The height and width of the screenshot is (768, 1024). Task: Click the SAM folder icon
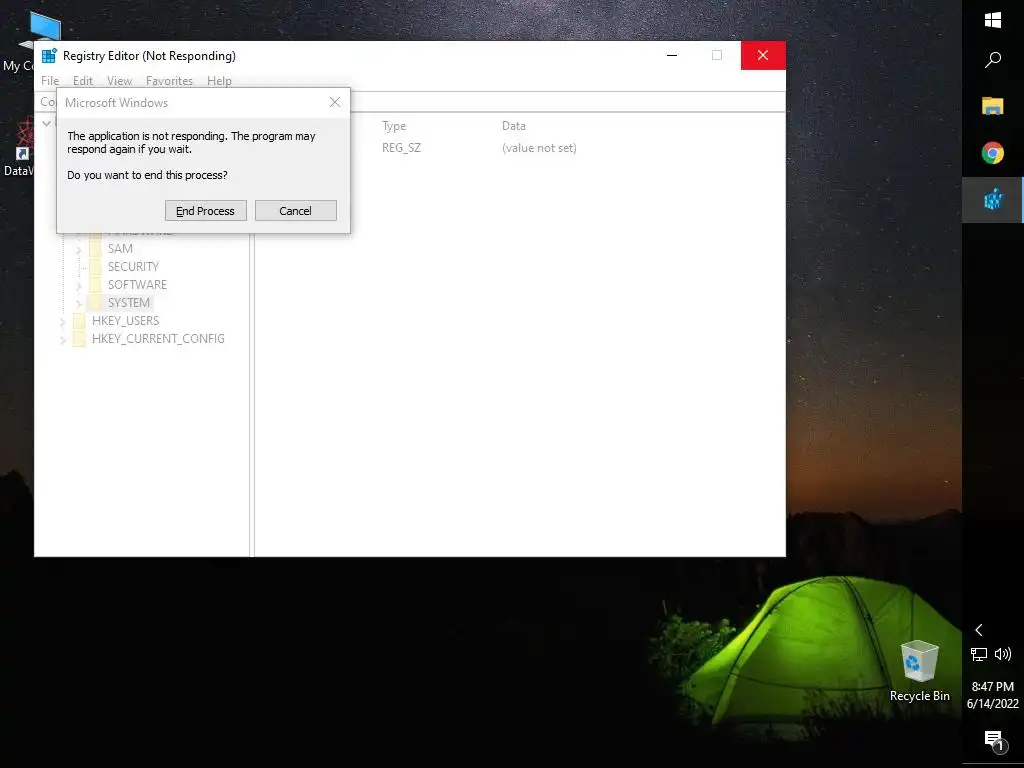pyautogui.click(x=95, y=249)
